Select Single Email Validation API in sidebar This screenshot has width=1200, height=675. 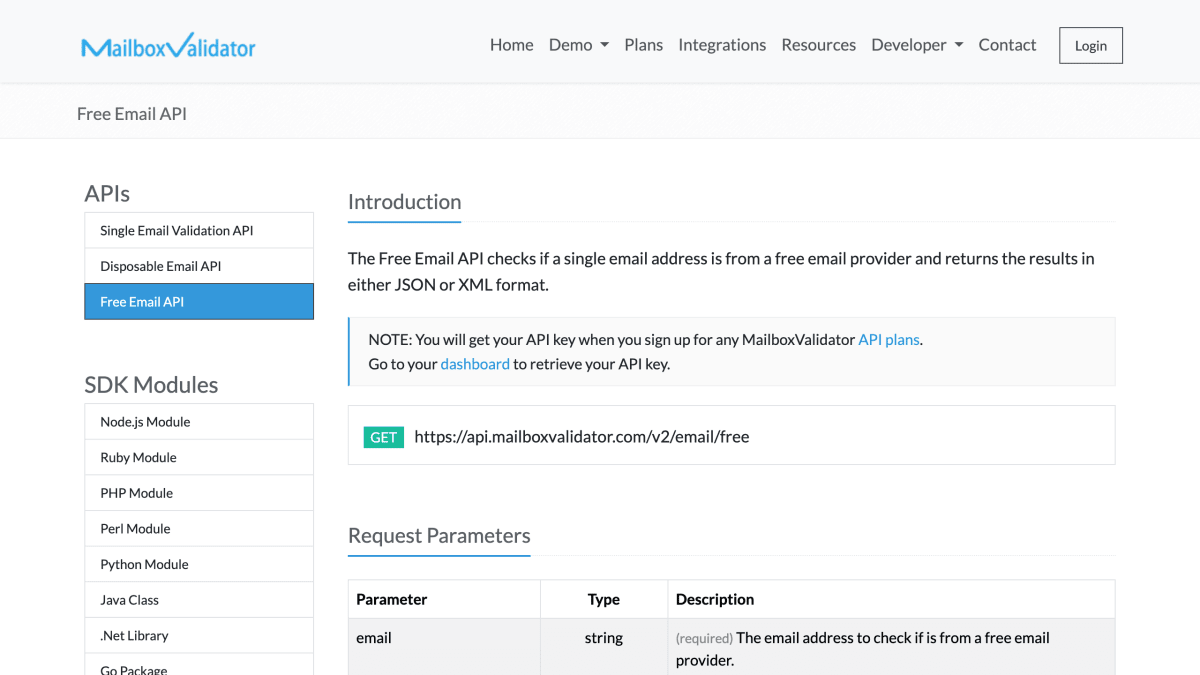[x=199, y=230]
